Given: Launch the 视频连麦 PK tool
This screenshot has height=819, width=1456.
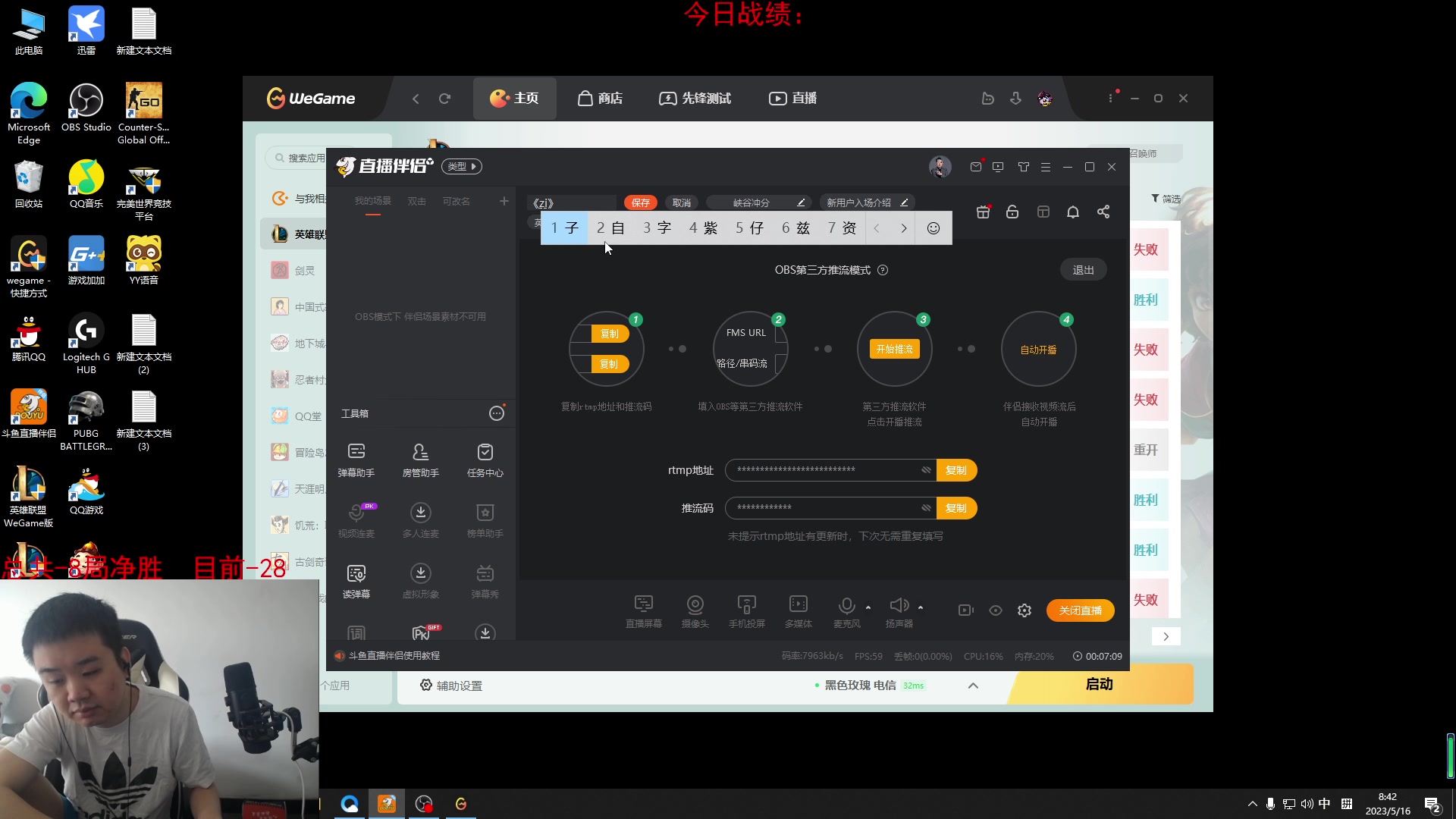Looking at the screenshot, I should (356, 520).
